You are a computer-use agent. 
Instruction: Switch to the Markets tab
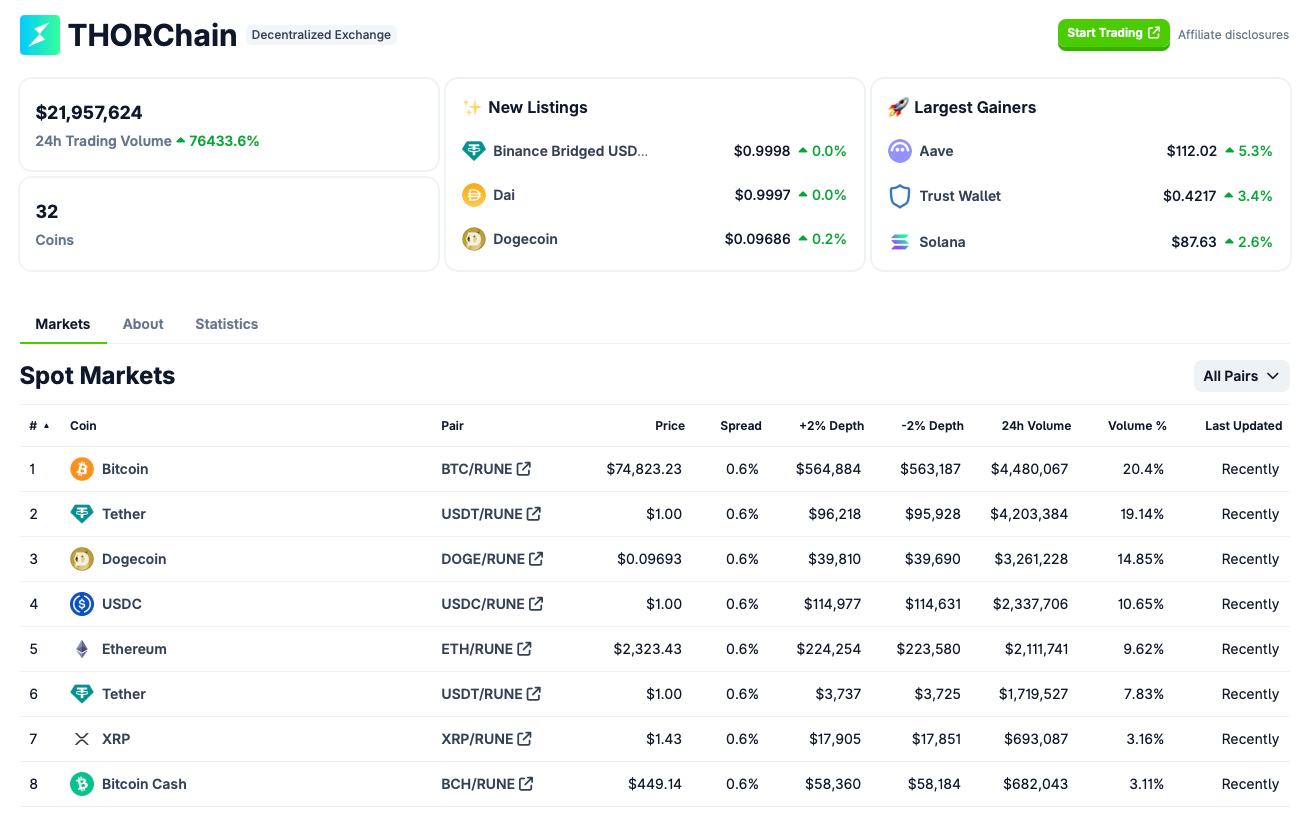[63, 324]
